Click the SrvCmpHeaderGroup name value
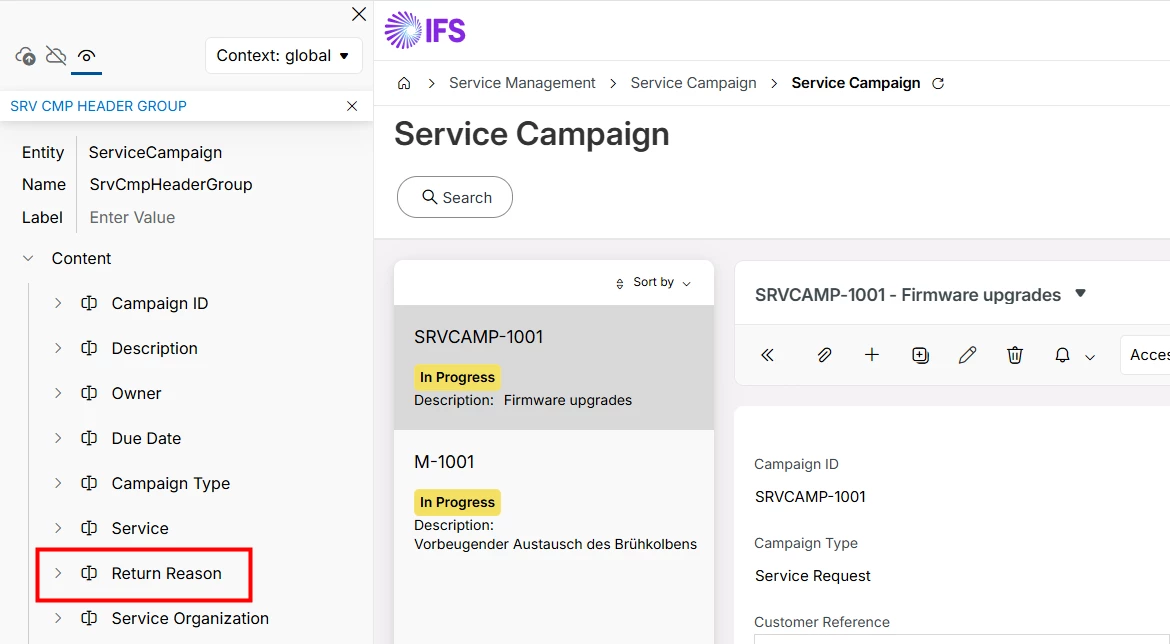This screenshot has width=1170, height=644. click(x=171, y=184)
